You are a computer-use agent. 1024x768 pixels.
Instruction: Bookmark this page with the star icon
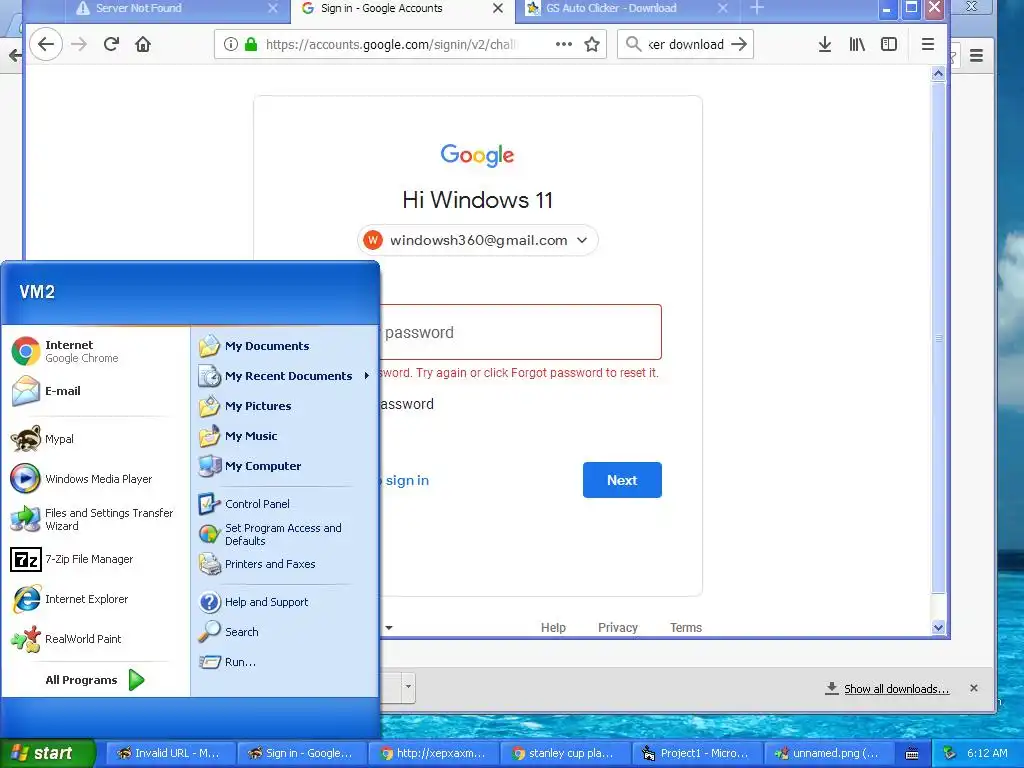click(x=592, y=44)
